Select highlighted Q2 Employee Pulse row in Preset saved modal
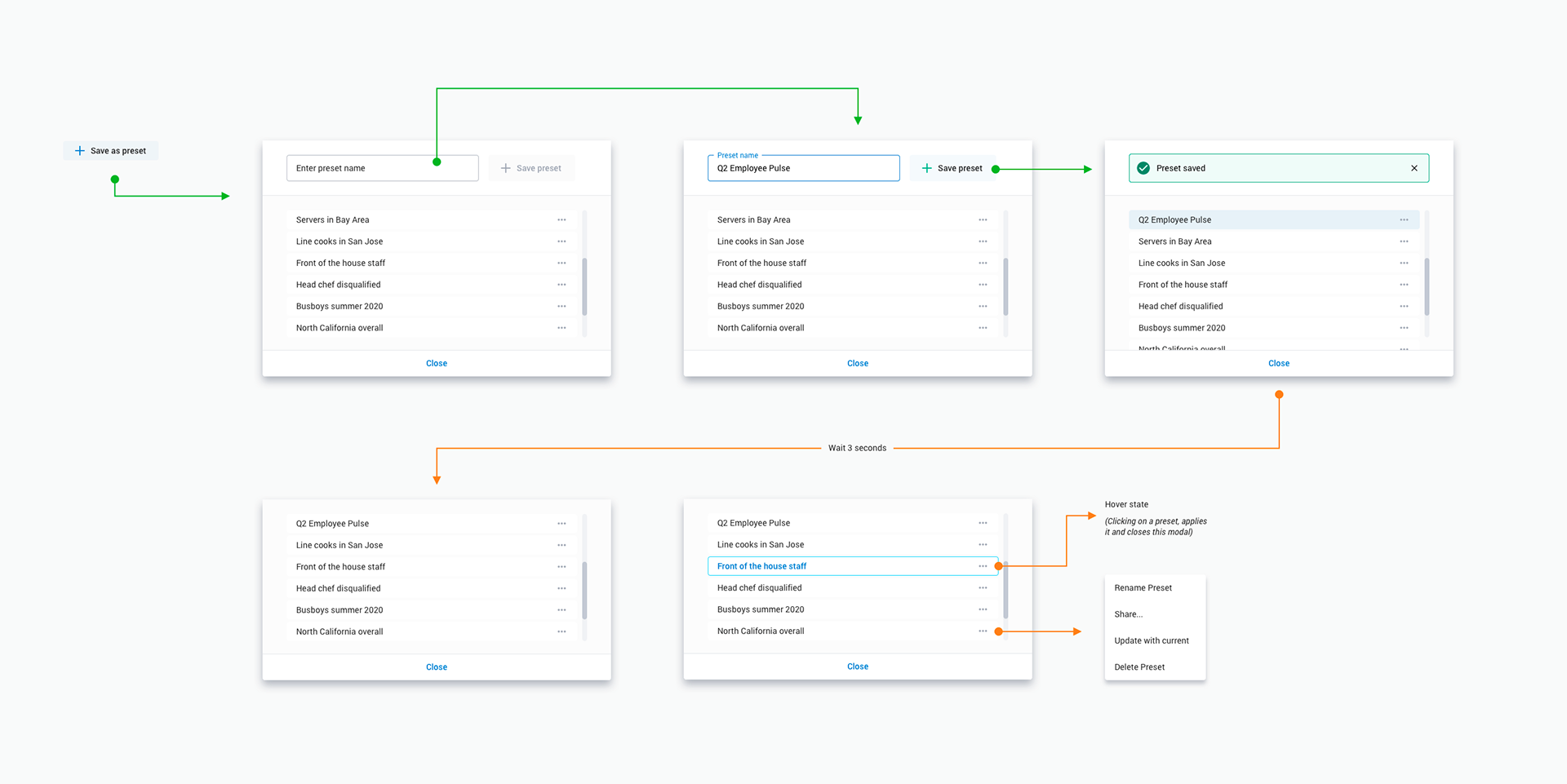 (1274, 219)
